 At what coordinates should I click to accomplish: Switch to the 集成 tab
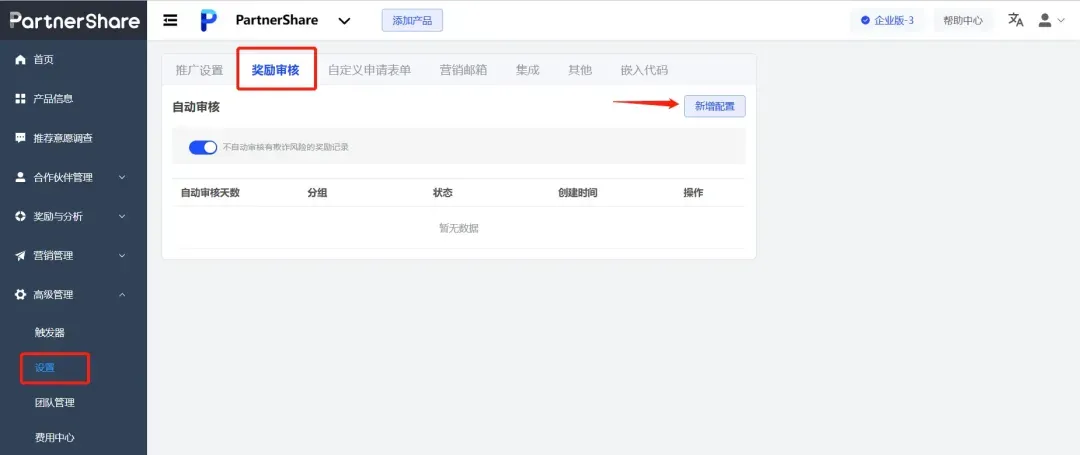[x=528, y=70]
